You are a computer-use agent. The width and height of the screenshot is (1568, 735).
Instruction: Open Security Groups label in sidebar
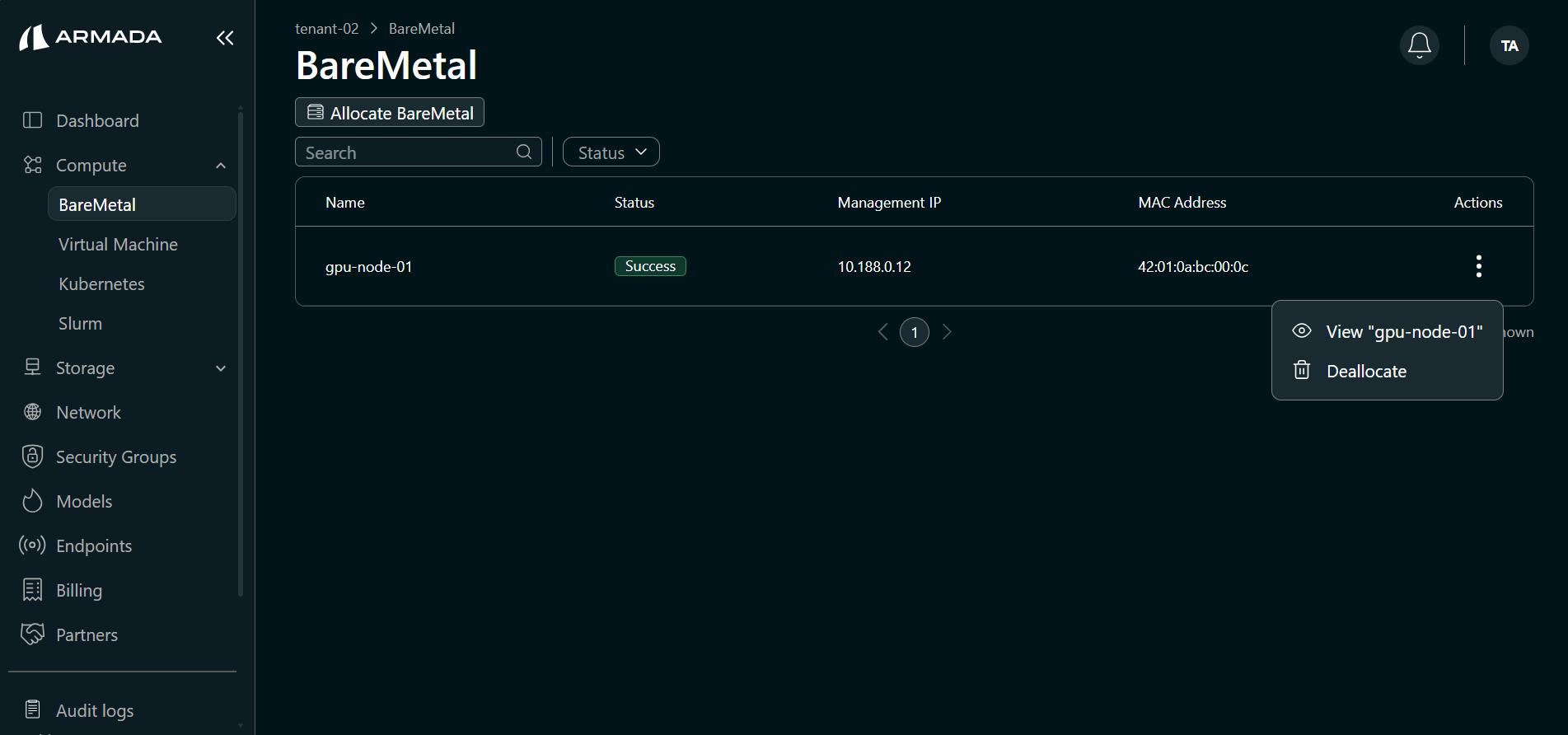(x=116, y=456)
